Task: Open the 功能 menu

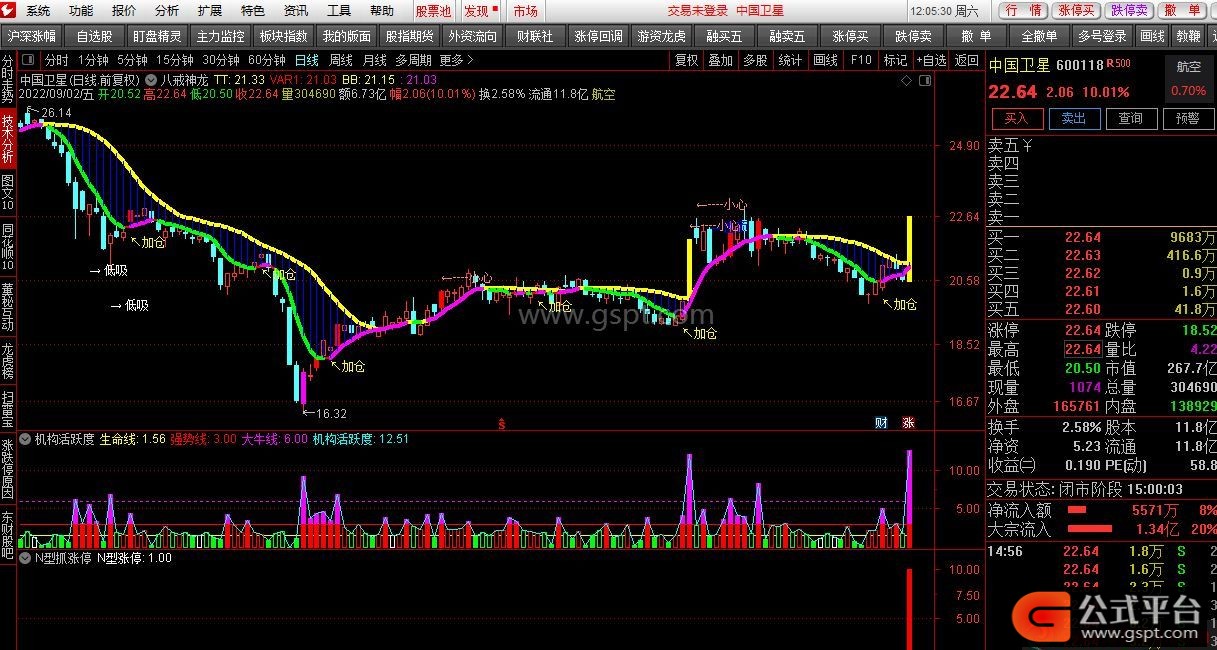Action: point(81,11)
